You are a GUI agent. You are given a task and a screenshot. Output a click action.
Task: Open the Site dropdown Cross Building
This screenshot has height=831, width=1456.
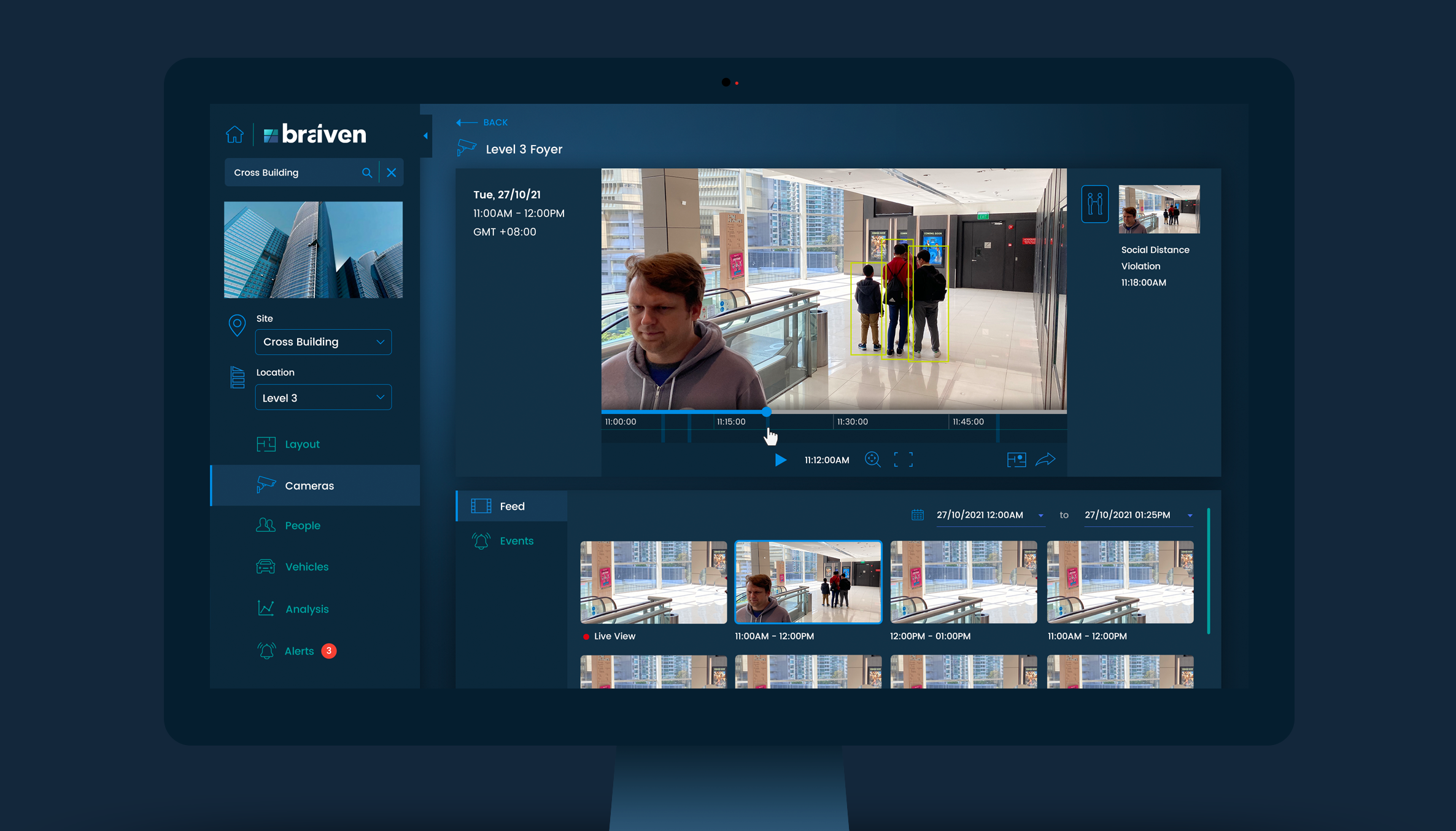tap(323, 342)
